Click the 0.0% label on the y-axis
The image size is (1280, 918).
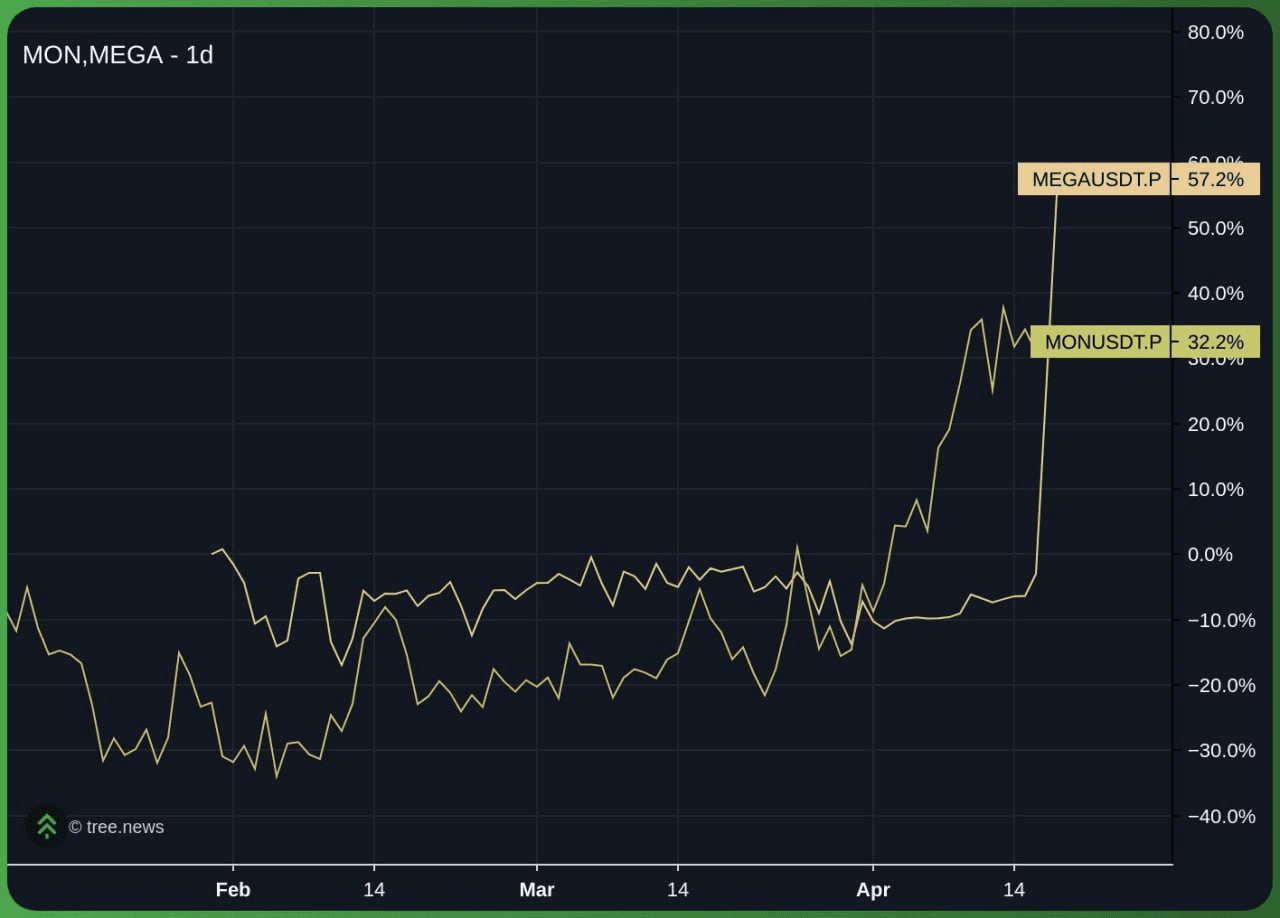pos(1215,555)
